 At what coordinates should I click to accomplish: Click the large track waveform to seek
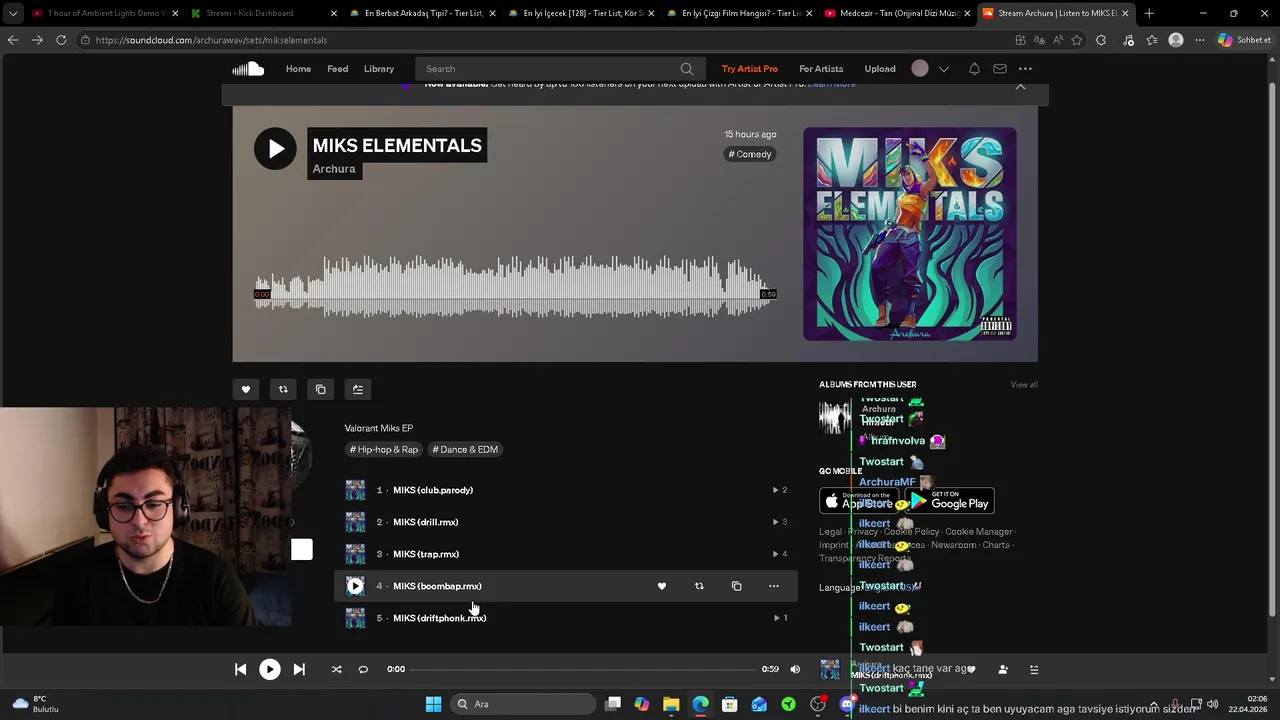(x=515, y=286)
